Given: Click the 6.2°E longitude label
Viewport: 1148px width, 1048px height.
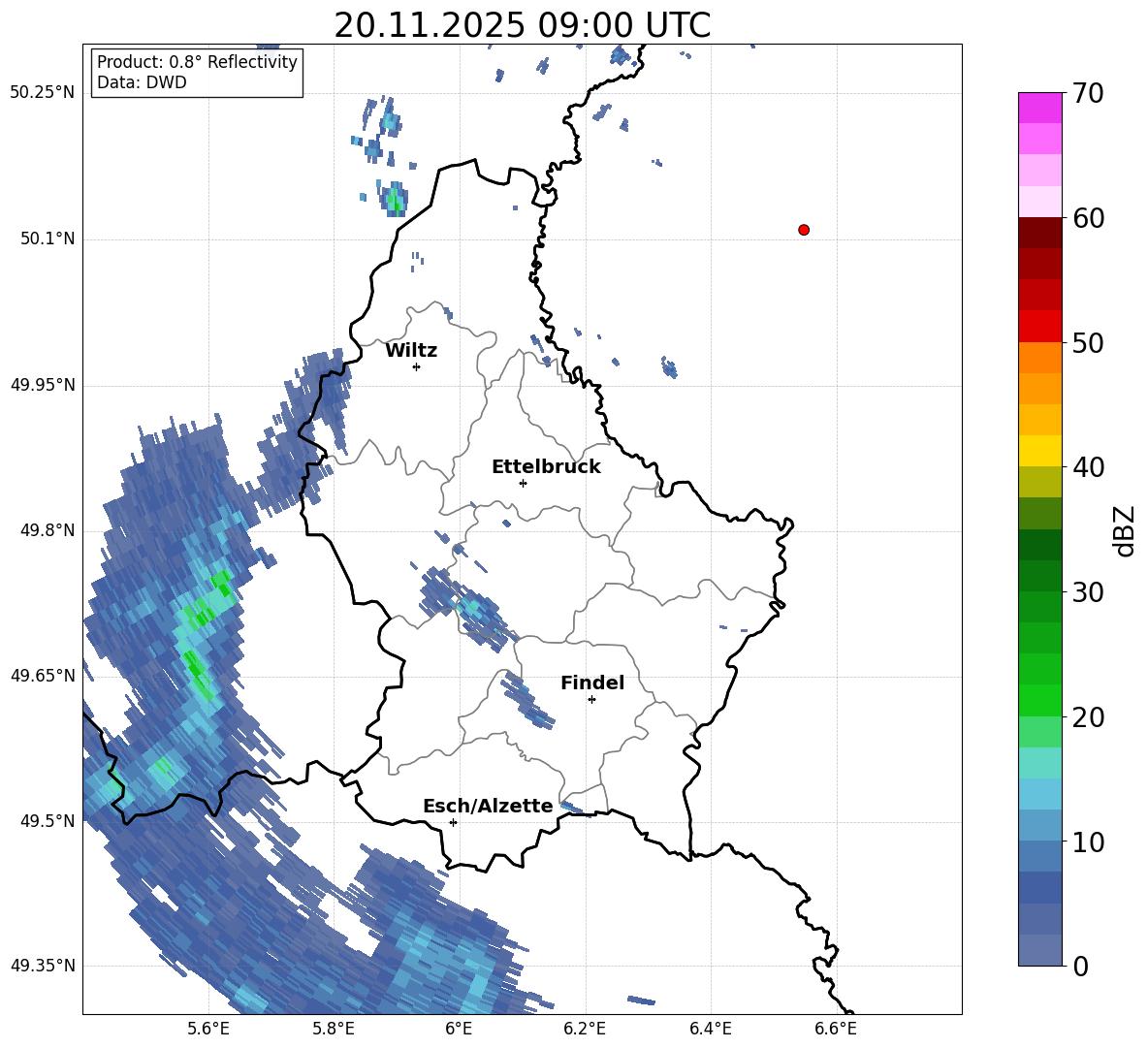Looking at the screenshot, I should (585, 1029).
